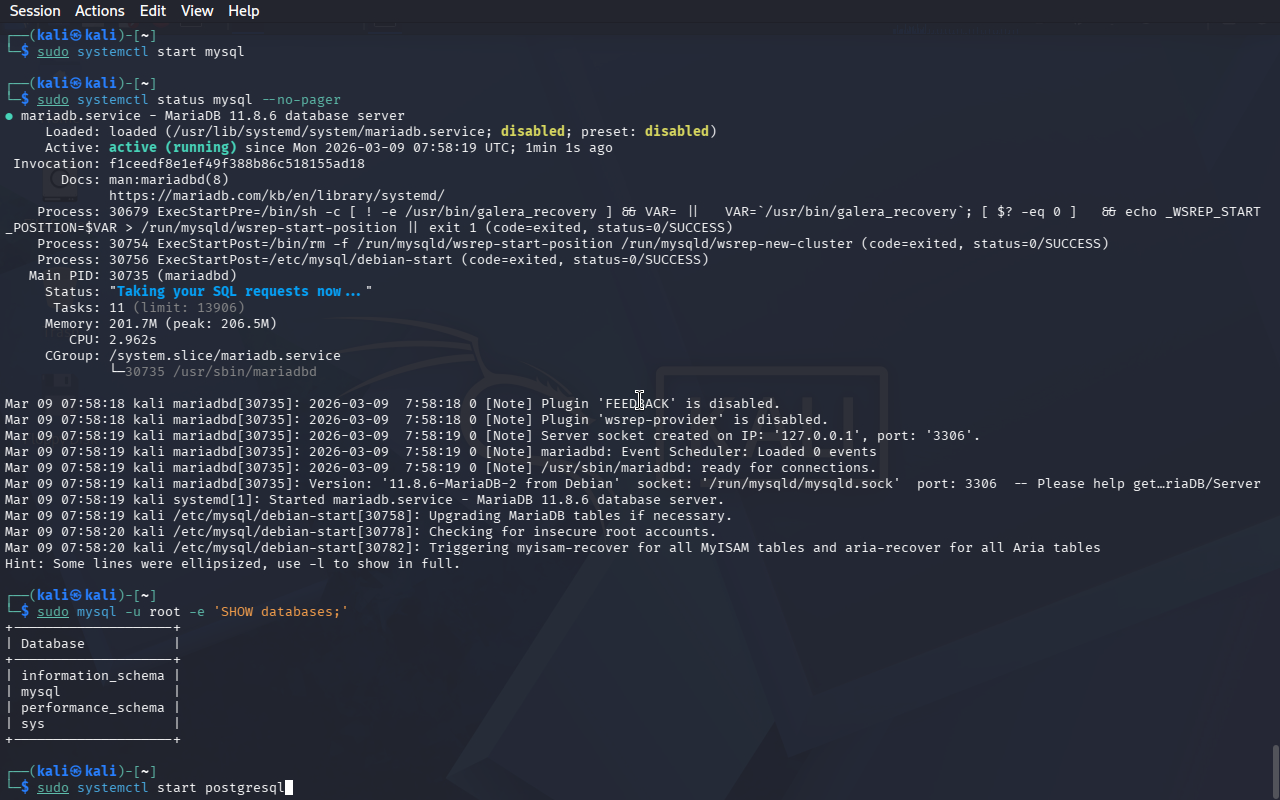Open the Edit menu
The image size is (1280, 800).
pos(153,11)
